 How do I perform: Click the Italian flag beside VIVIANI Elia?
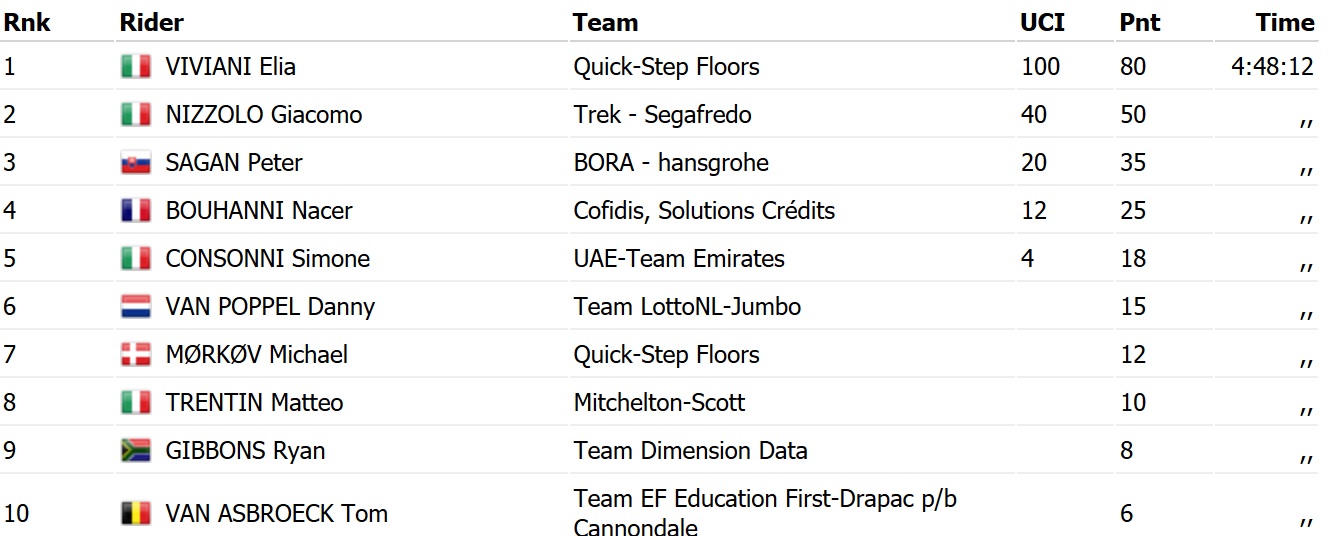[x=135, y=67]
